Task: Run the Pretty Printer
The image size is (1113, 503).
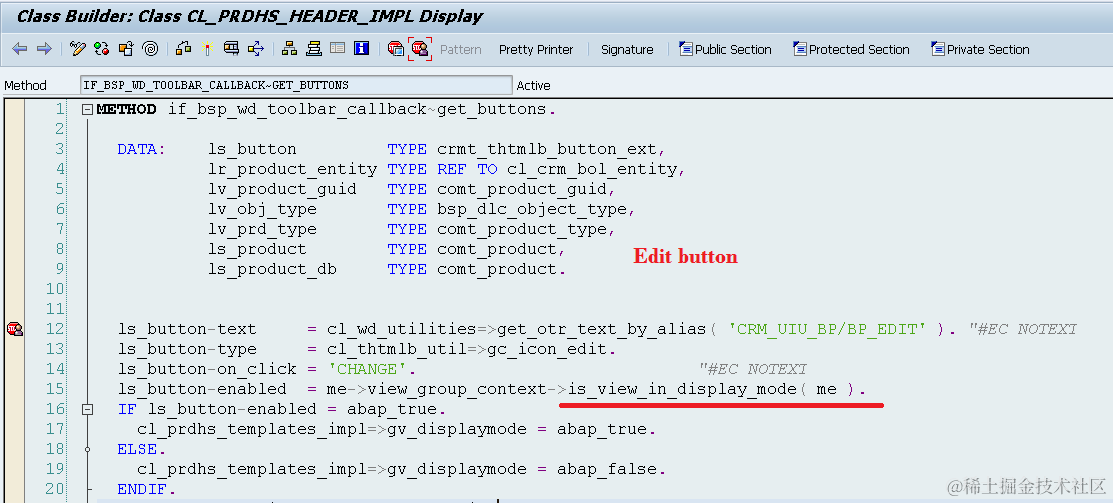Action: coord(536,50)
